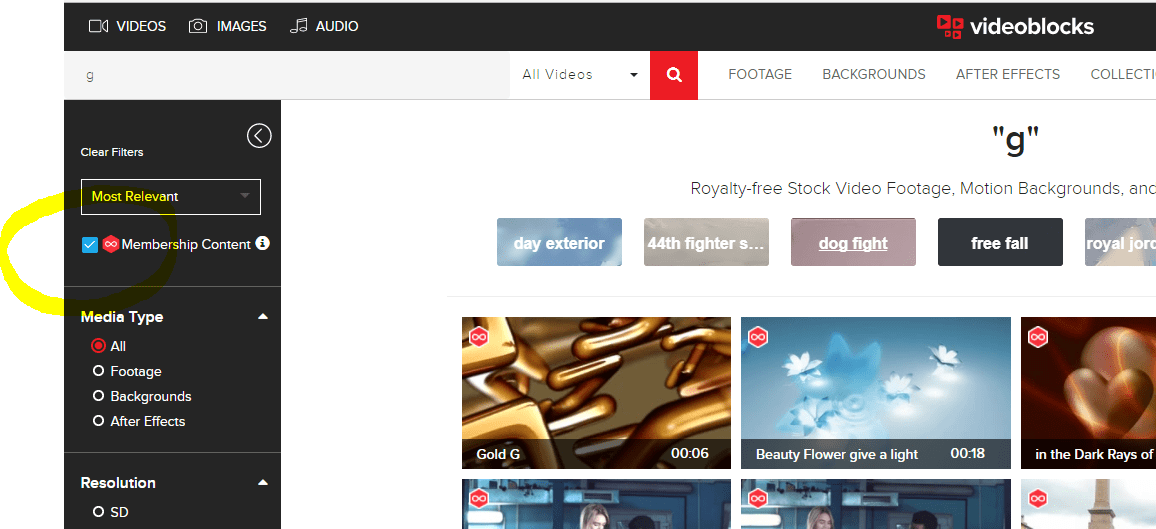Image resolution: width=1156 pixels, height=529 pixels.
Task: Click the camera icon beside IMAGES
Action: (198, 26)
